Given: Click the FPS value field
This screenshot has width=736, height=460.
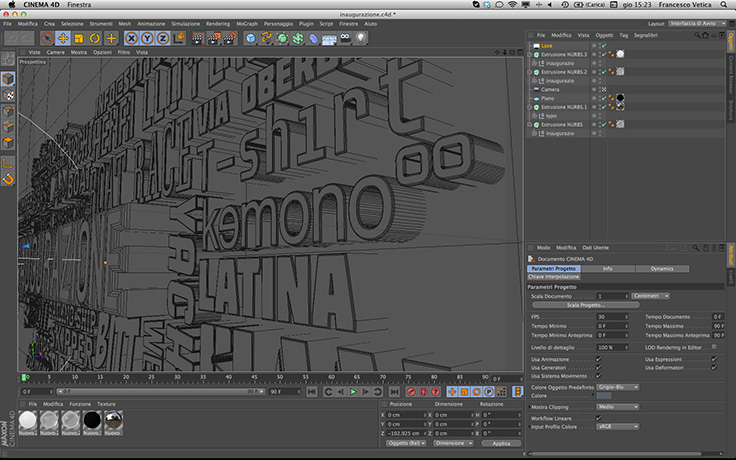Looking at the screenshot, I should pyautogui.click(x=612, y=317).
